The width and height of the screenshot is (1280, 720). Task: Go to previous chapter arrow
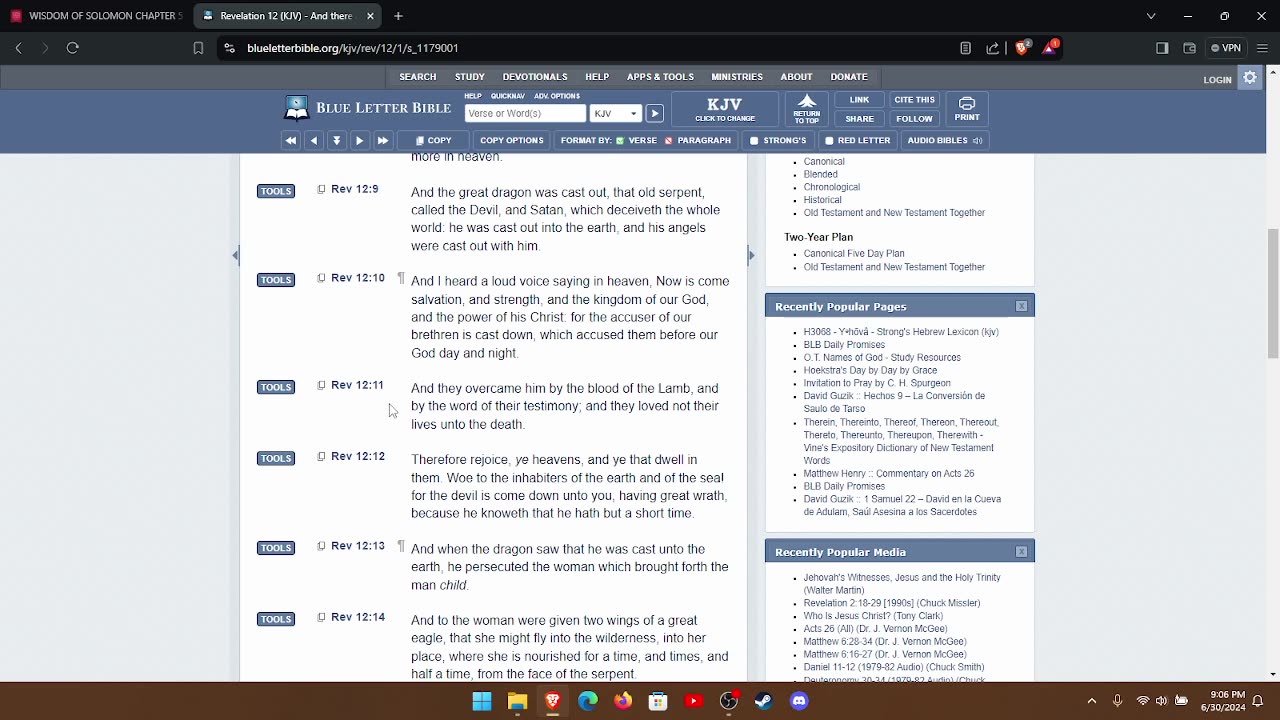pyautogui.click(x=314, y=141)
